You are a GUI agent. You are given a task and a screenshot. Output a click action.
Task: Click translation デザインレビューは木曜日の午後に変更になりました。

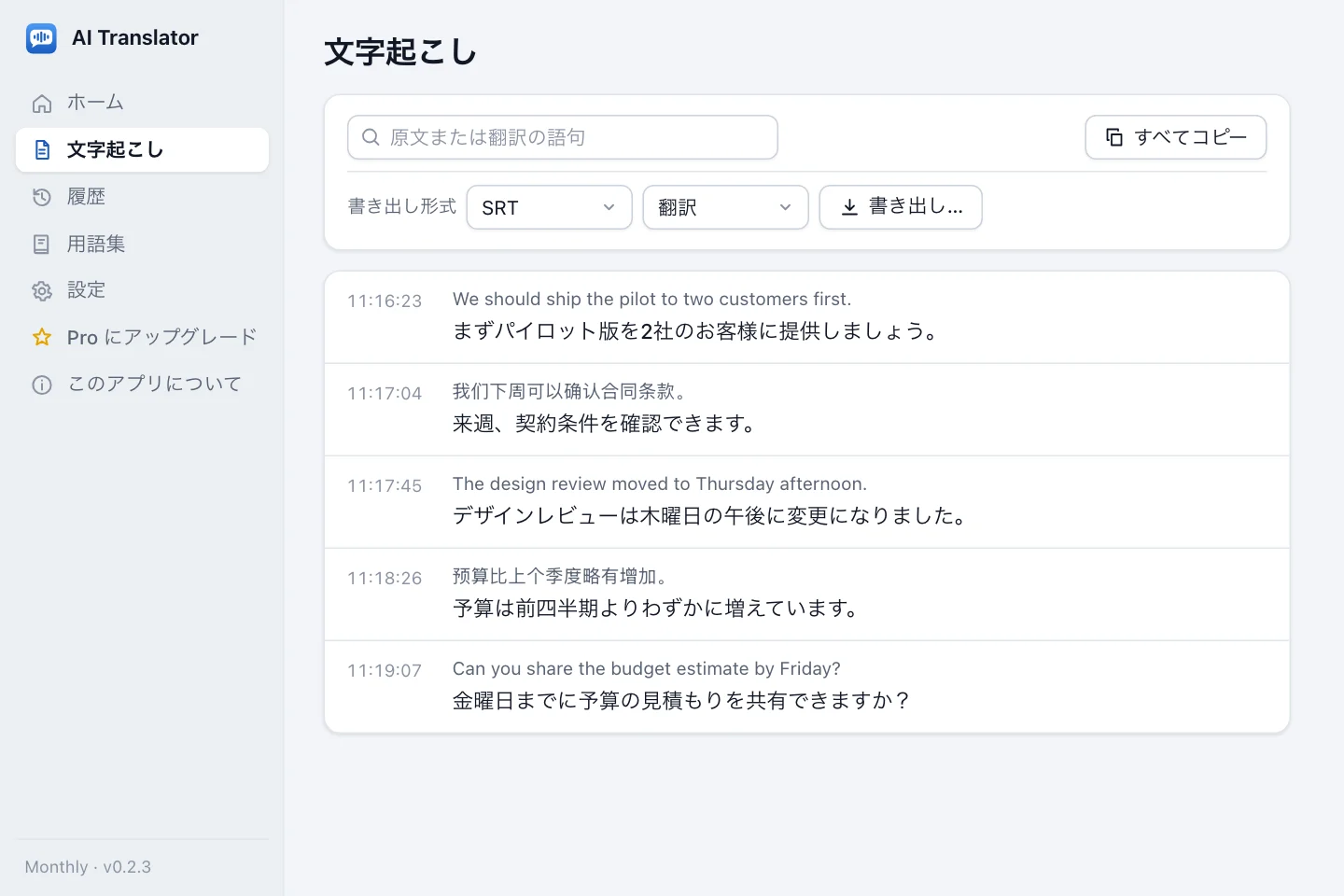pos(710,516)
